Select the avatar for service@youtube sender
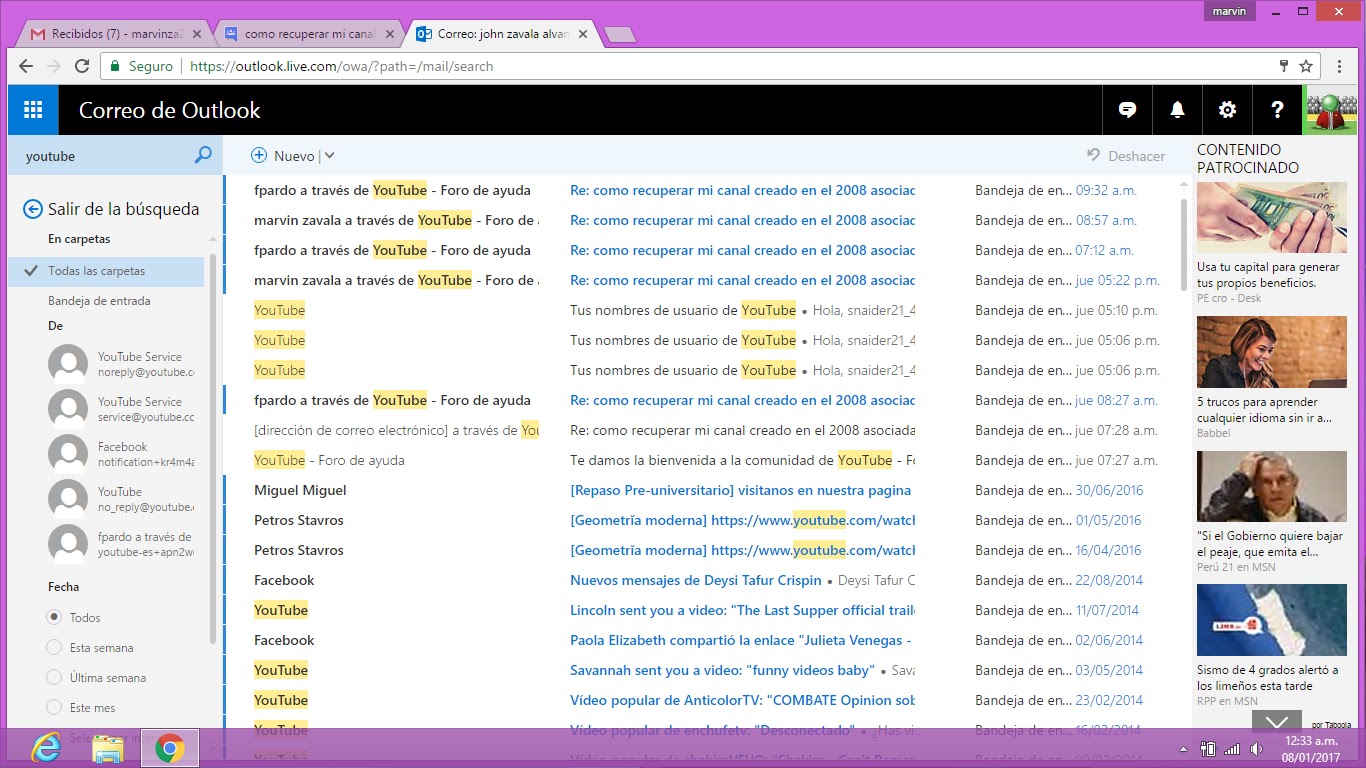 (68, 409)
